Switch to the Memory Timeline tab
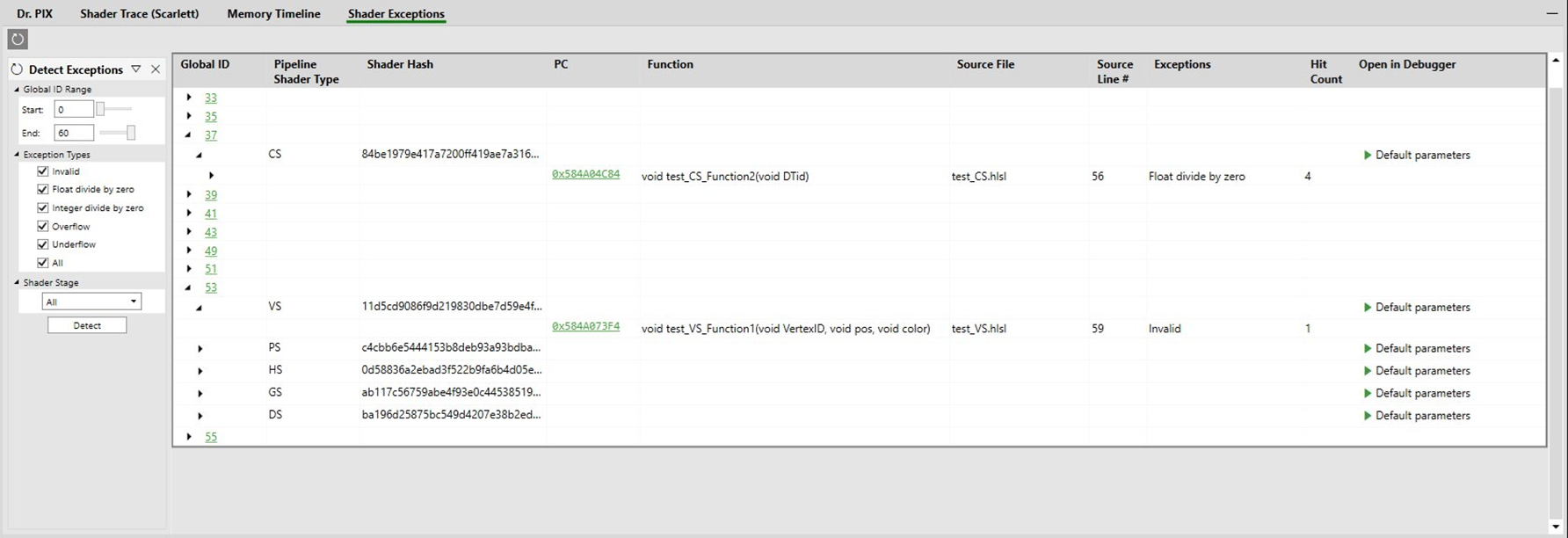Viewport: 1568px width, 538px height. (273, 13)
